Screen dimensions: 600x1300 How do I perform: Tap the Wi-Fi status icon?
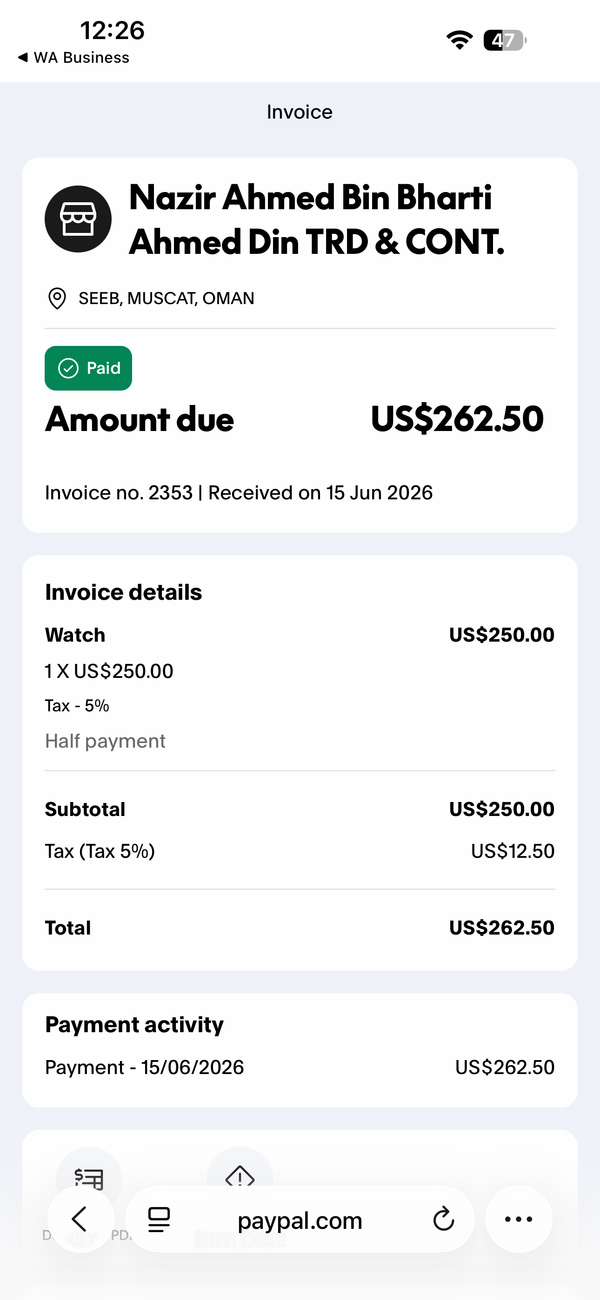(x=460, y=40)
